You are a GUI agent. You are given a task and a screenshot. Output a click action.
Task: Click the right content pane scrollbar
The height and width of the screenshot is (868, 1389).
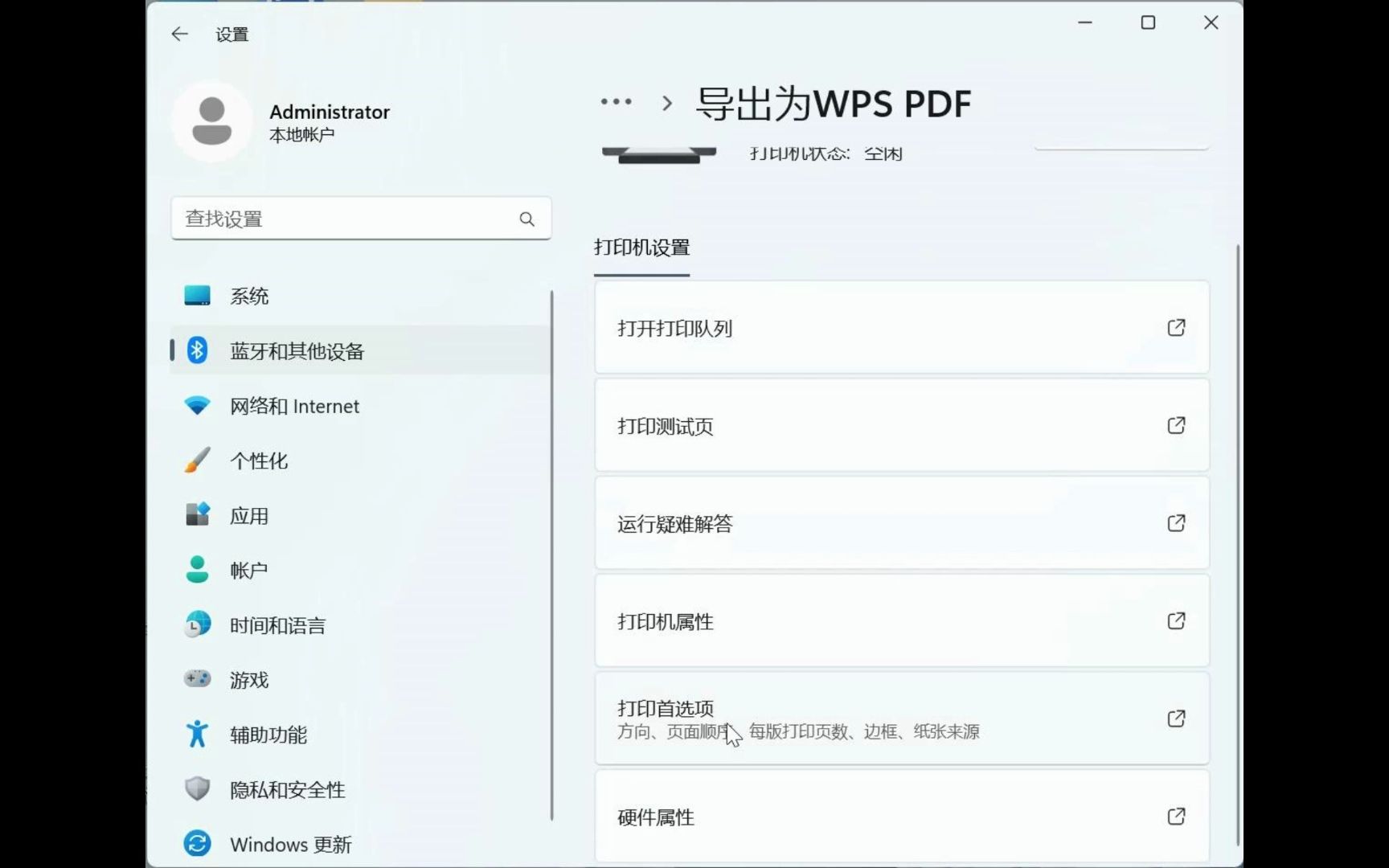point(1238,545)
